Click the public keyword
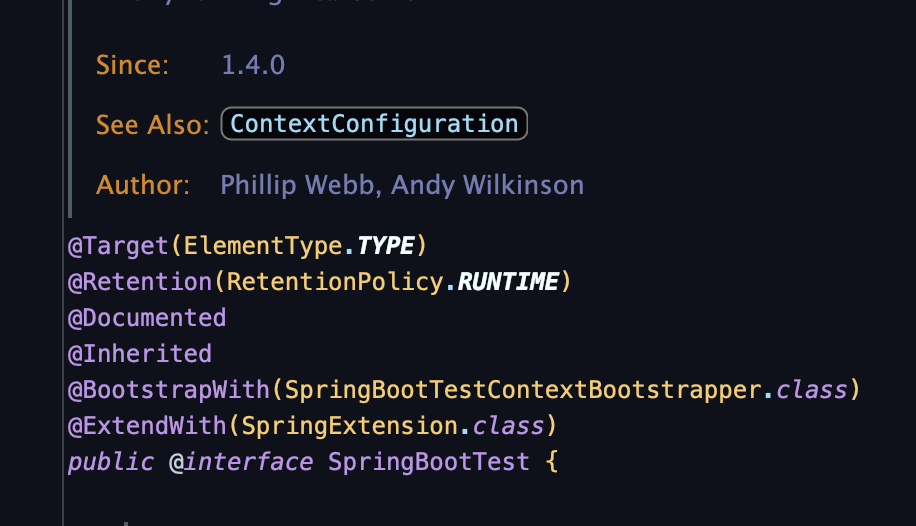Screen dimensions: 916x526 pos(111,462)
